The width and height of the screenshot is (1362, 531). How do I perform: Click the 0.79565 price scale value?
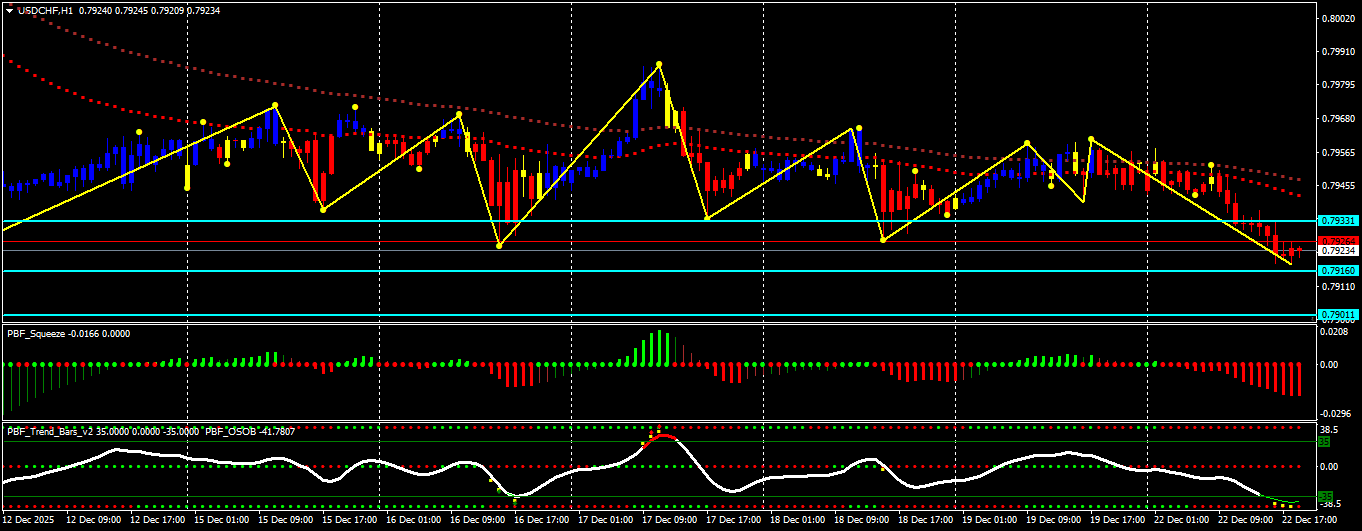pos(1338,153)
